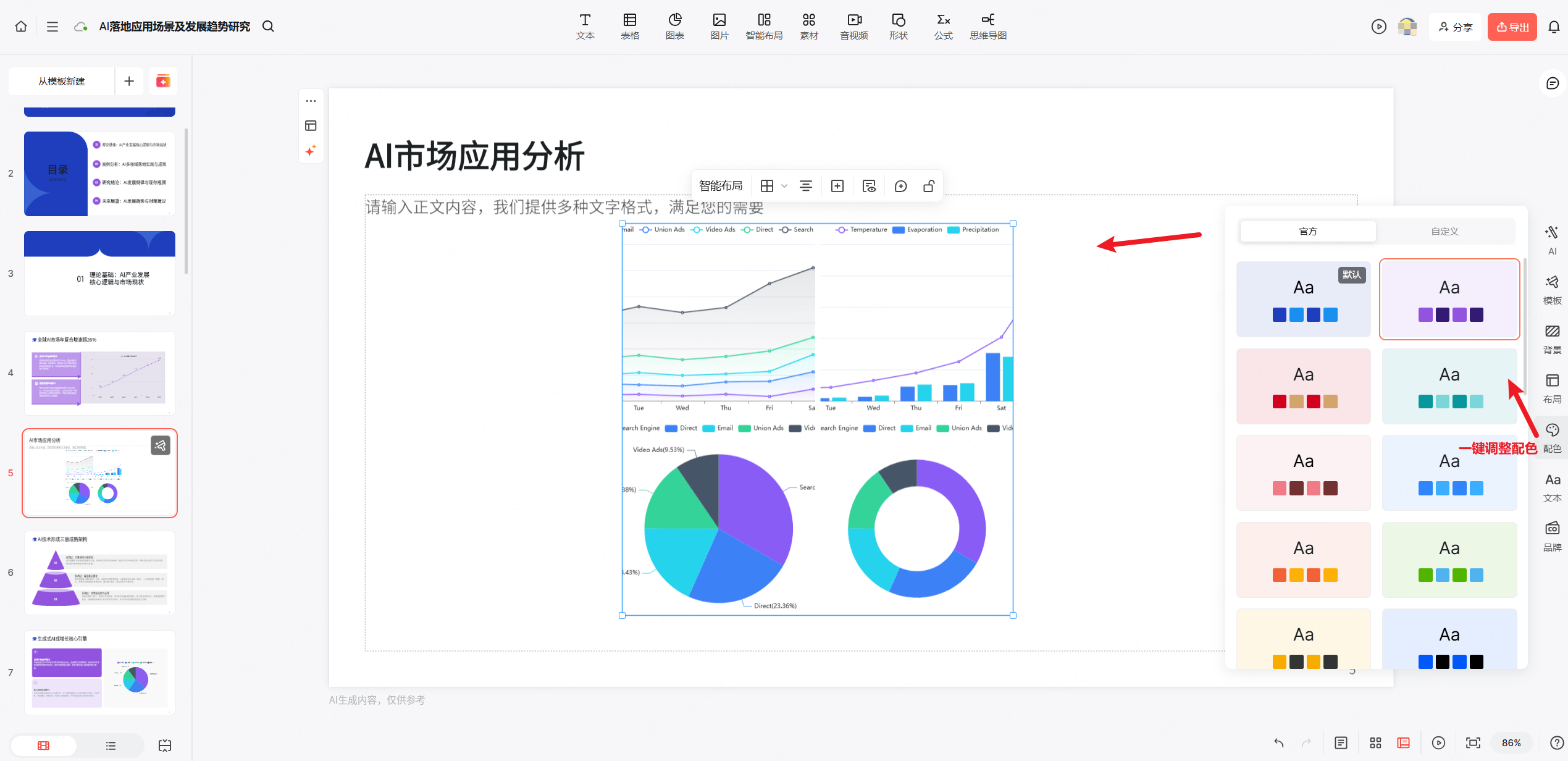Image resolution: width=1568 pixels, height=761 pixels.
Task: Insert a table via 表格
Action: [630, 27]
